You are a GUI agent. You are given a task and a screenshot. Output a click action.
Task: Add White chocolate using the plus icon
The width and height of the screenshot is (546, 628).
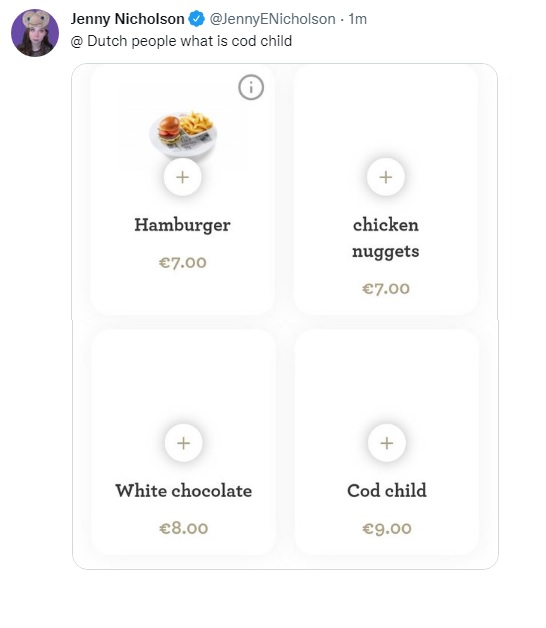[x=183, y=443]
